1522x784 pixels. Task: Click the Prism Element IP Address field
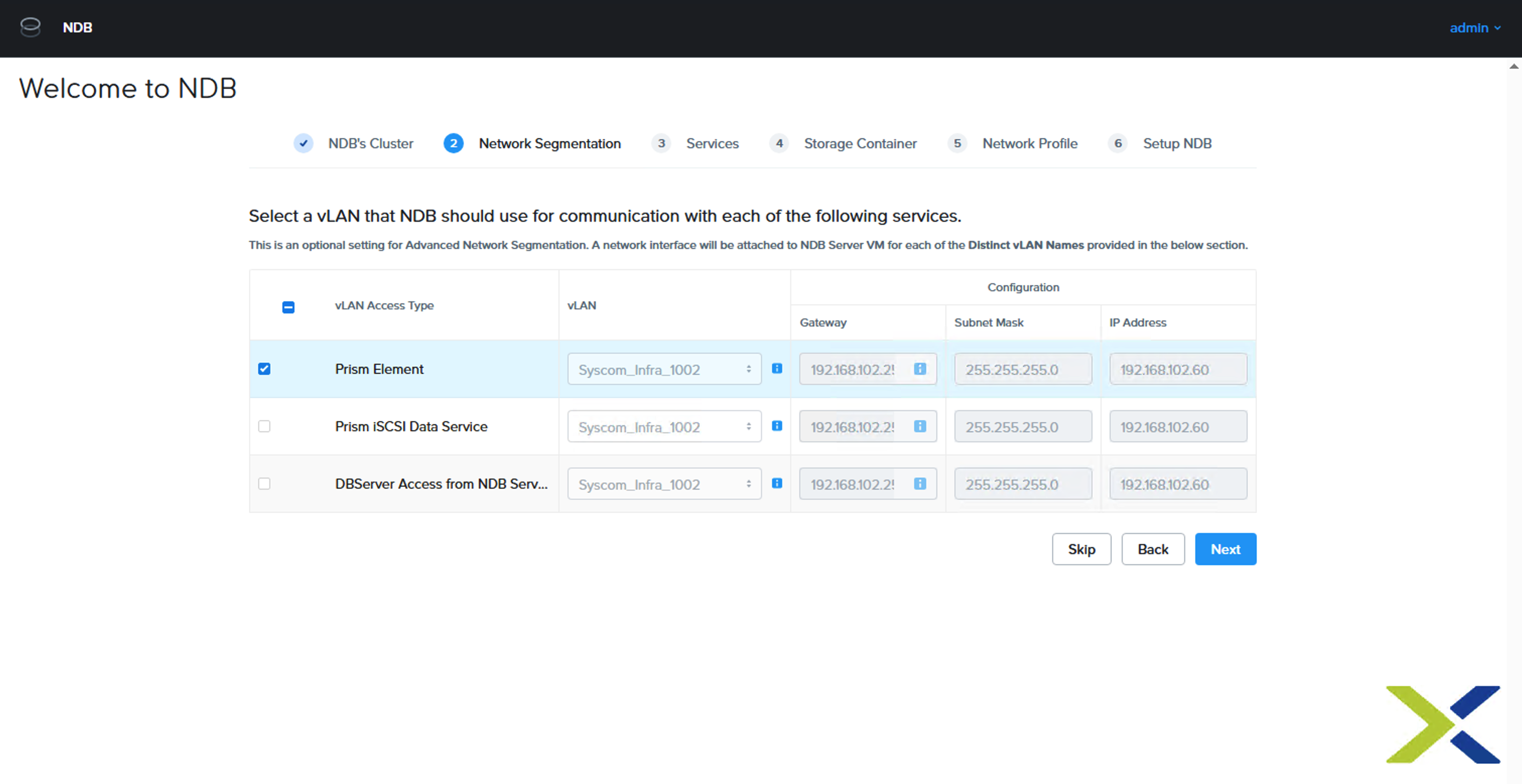(x=1178, y=369)
